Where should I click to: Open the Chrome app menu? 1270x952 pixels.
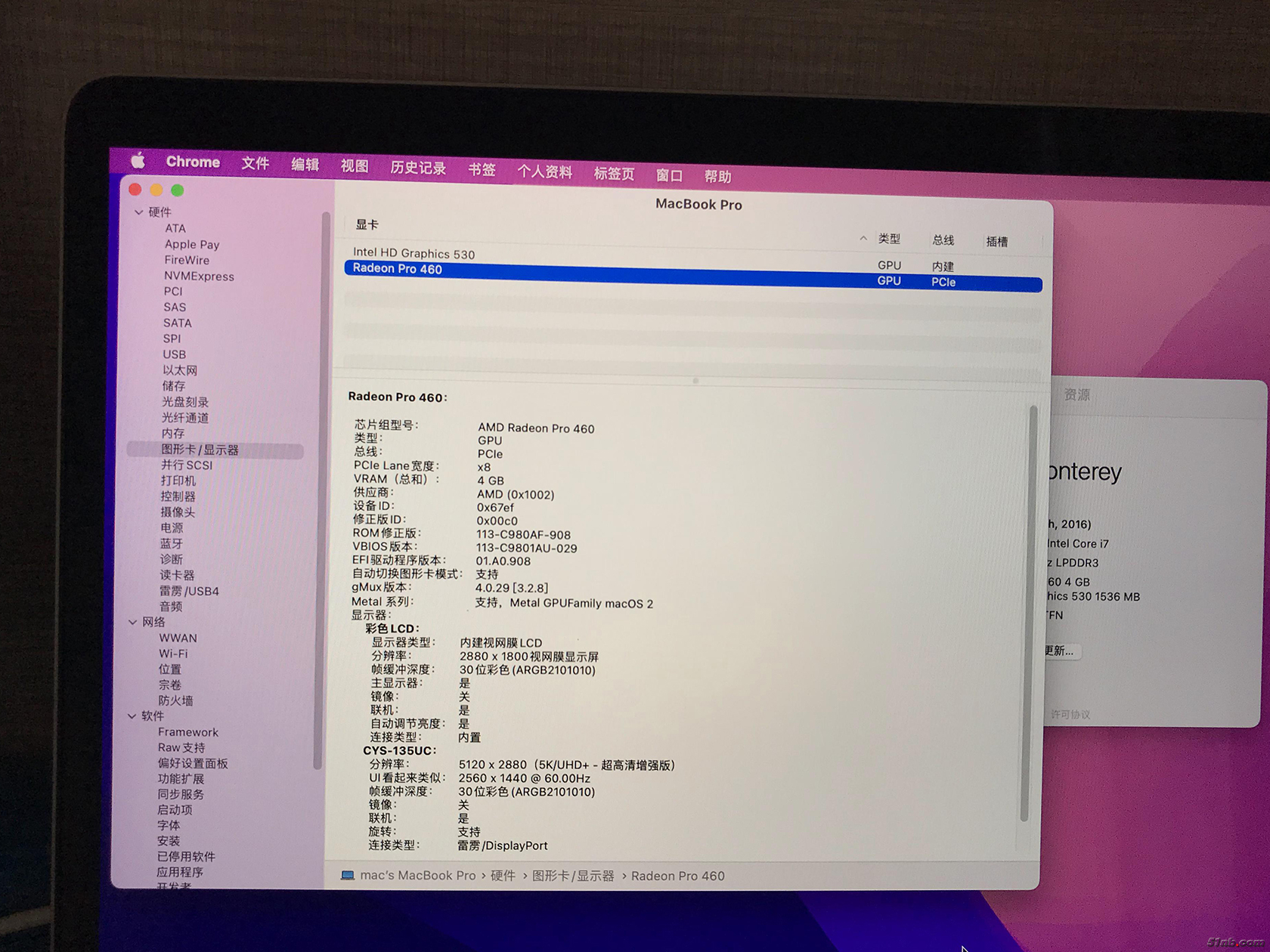click(x=193, y=162)
